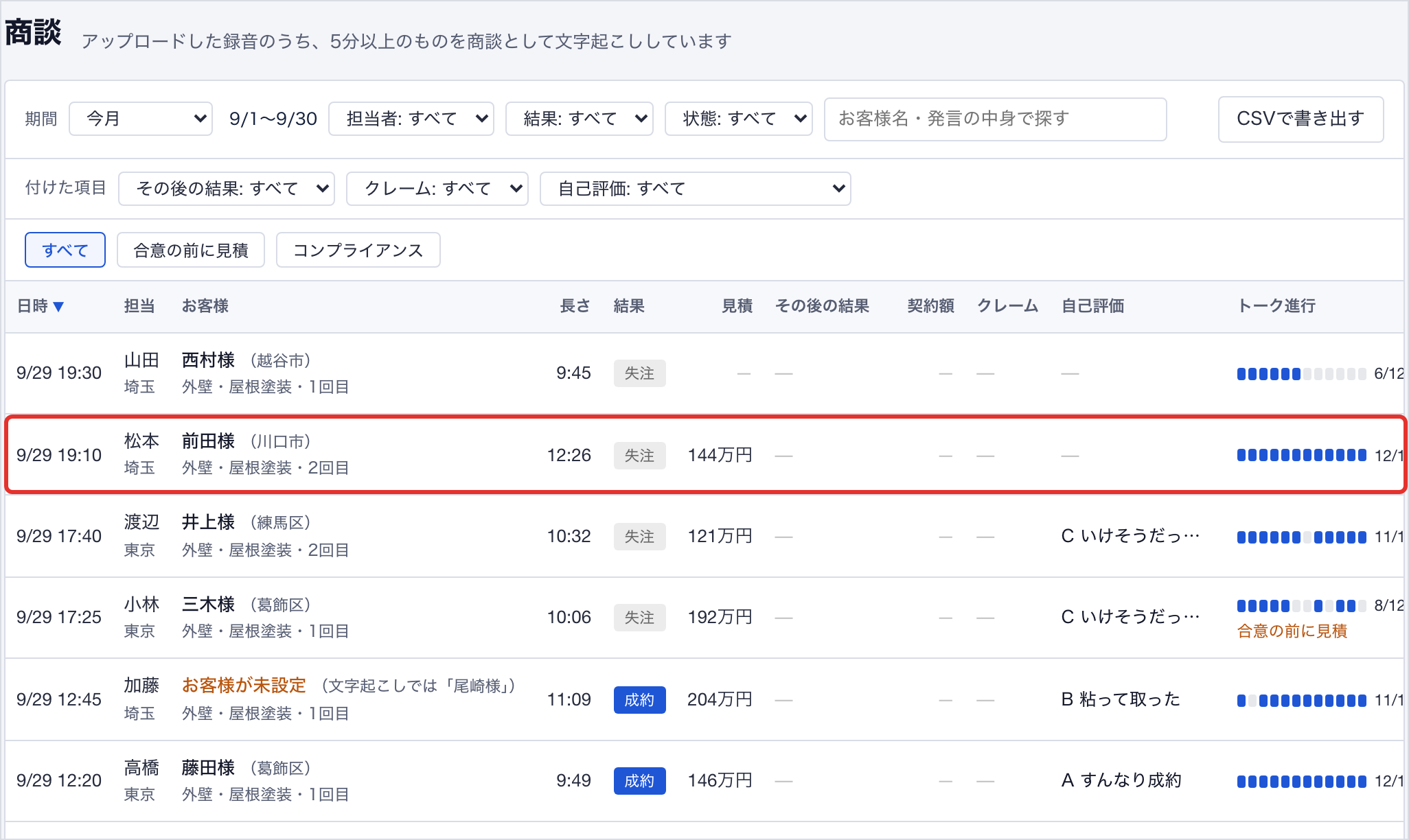Click the talk progress bar for 井上様
1409x840 pixels.
click(x=1301, y=537)
